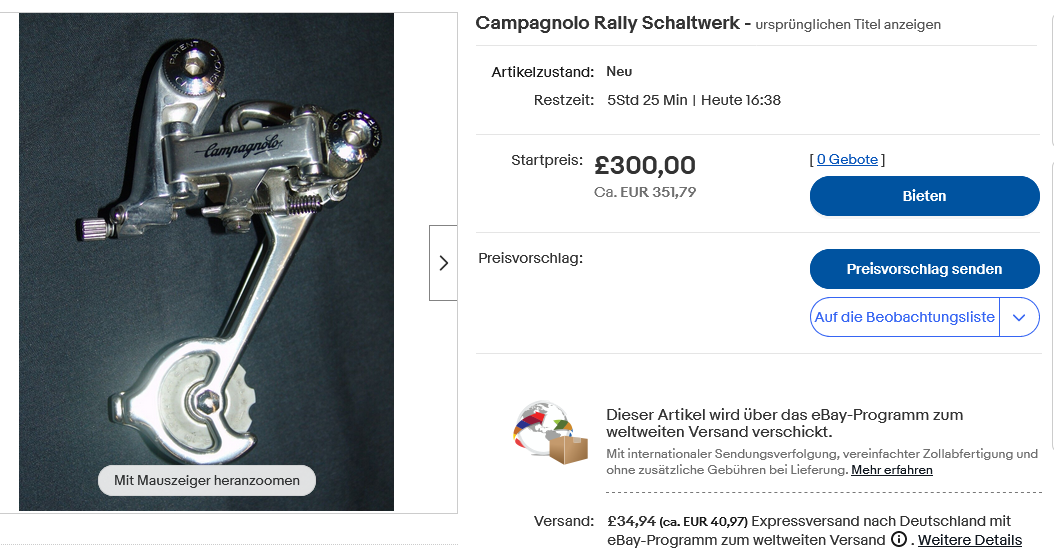Add item via Auf die Beobachtungsliste

[904, 318]
